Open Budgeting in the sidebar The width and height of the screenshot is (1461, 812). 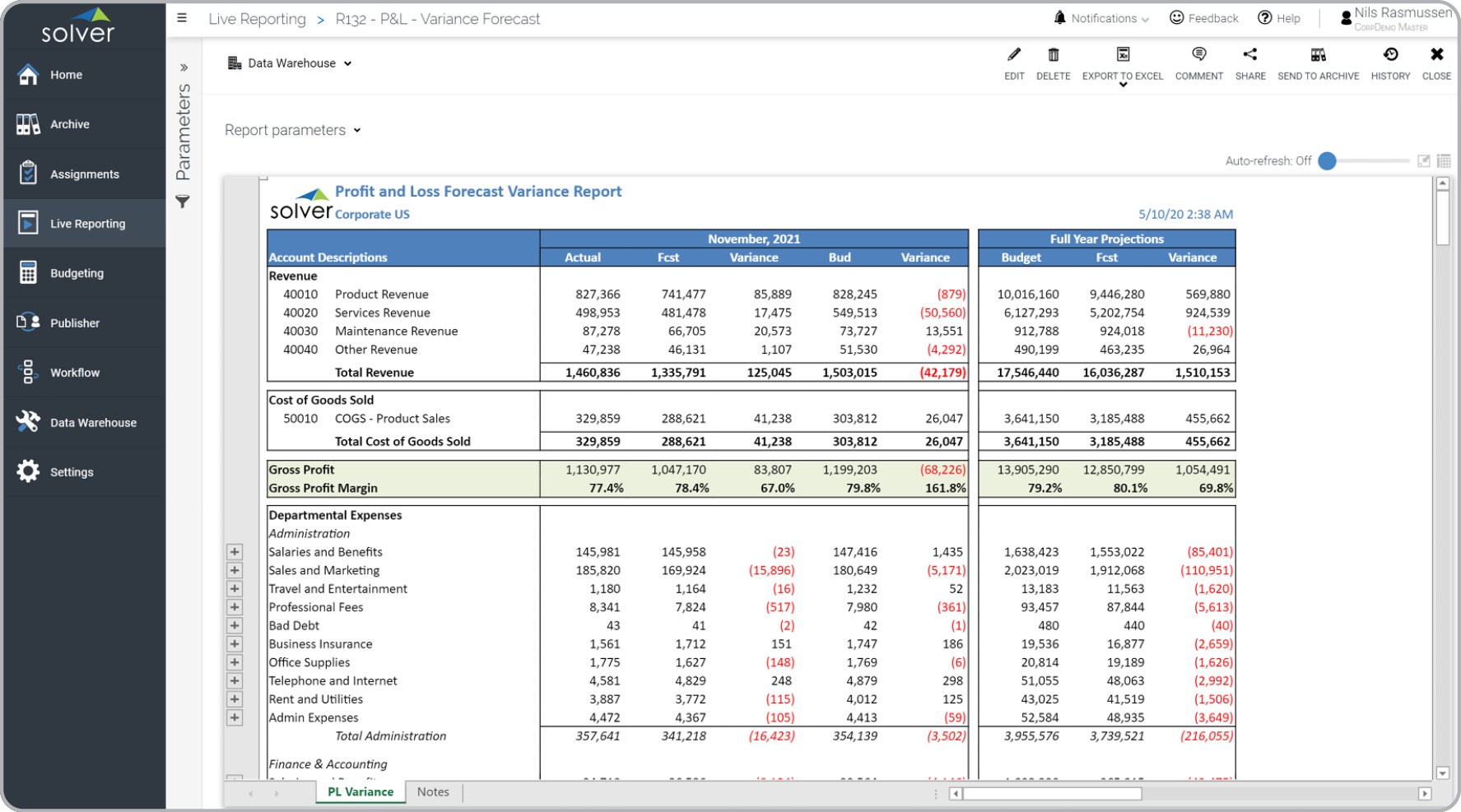(77, 273)
